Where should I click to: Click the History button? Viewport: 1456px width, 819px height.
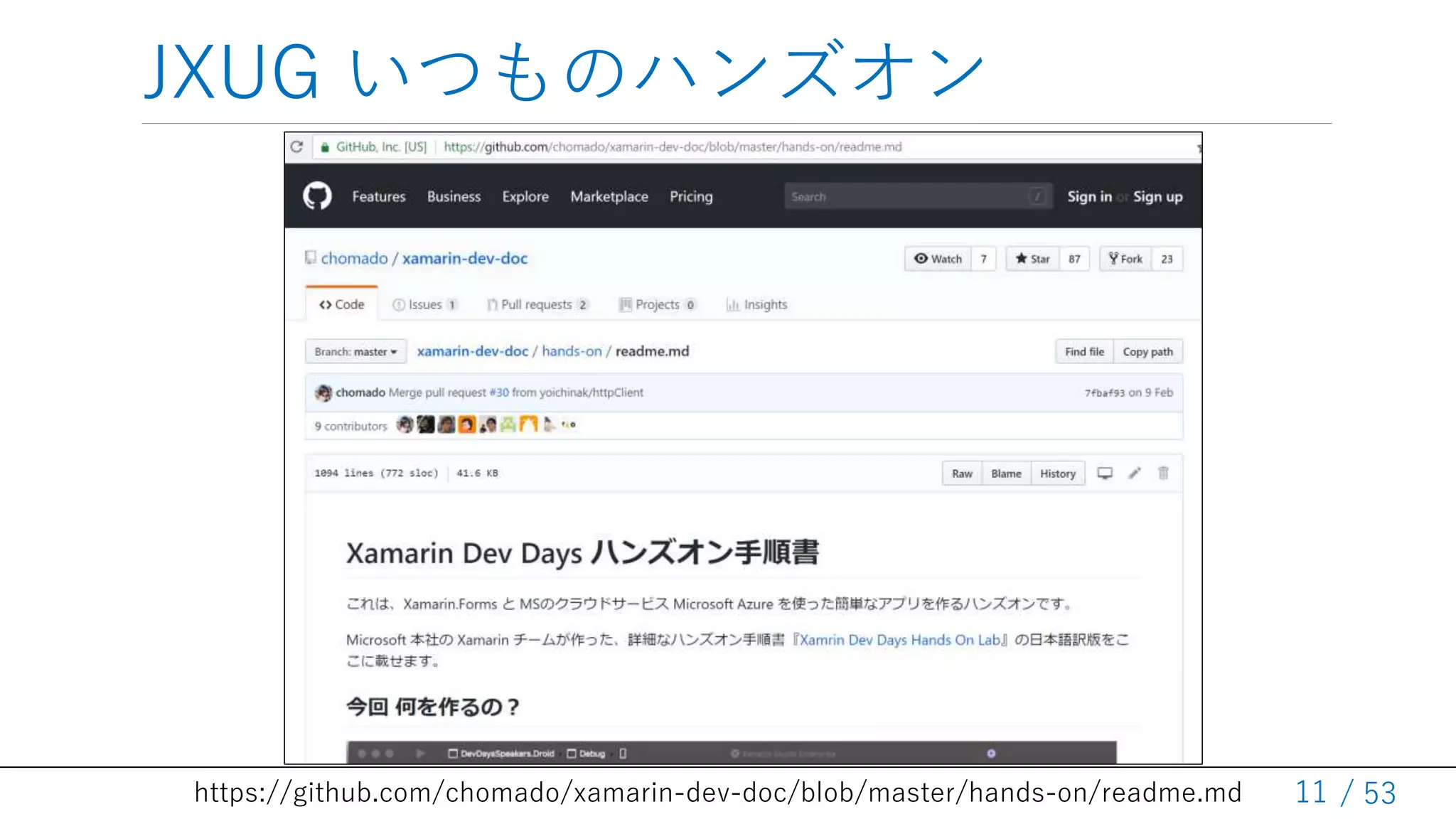(1058, 473)
